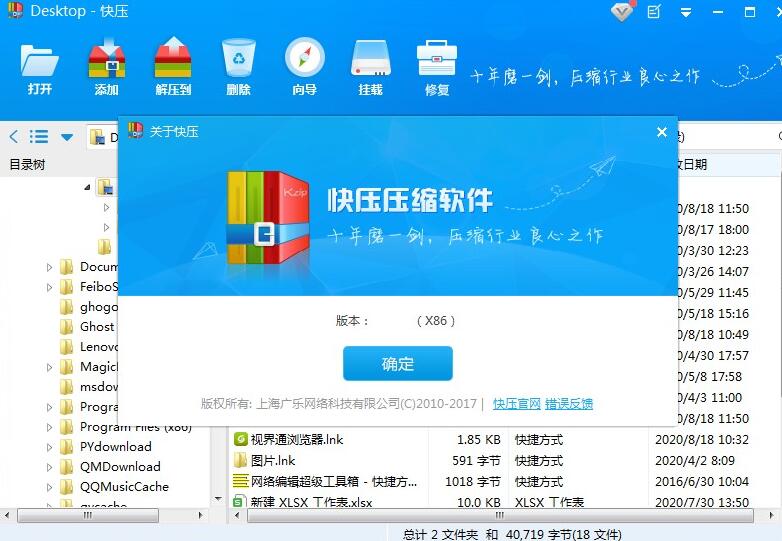Minimize the 快压 main window
782x541 pixels.
718,12
